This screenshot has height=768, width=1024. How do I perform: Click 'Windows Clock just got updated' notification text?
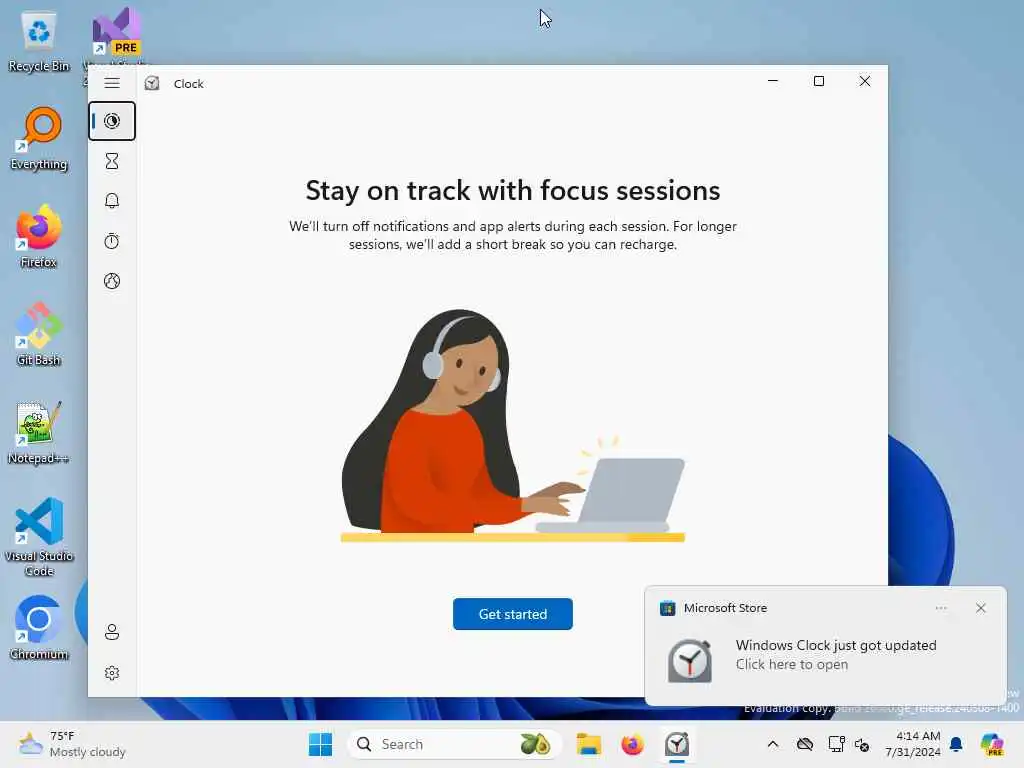click(x=836, y=645)
